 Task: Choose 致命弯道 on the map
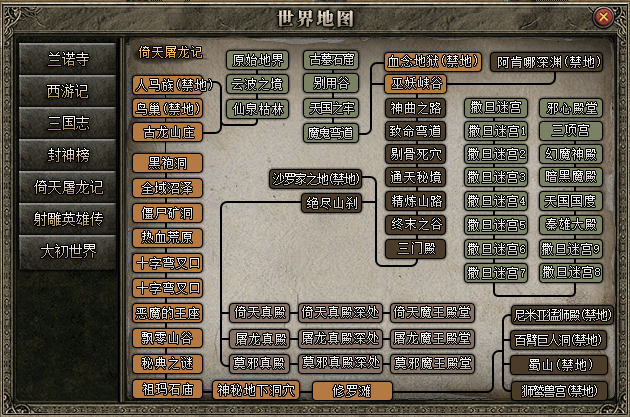pyautogui.click(x=415, y=131)
